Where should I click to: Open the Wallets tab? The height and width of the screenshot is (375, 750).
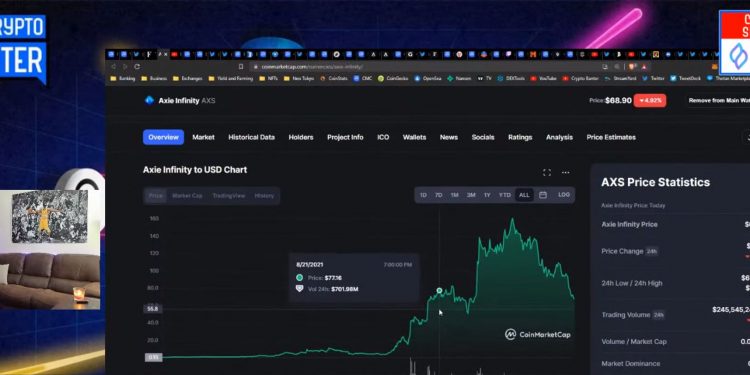(414, 137)
